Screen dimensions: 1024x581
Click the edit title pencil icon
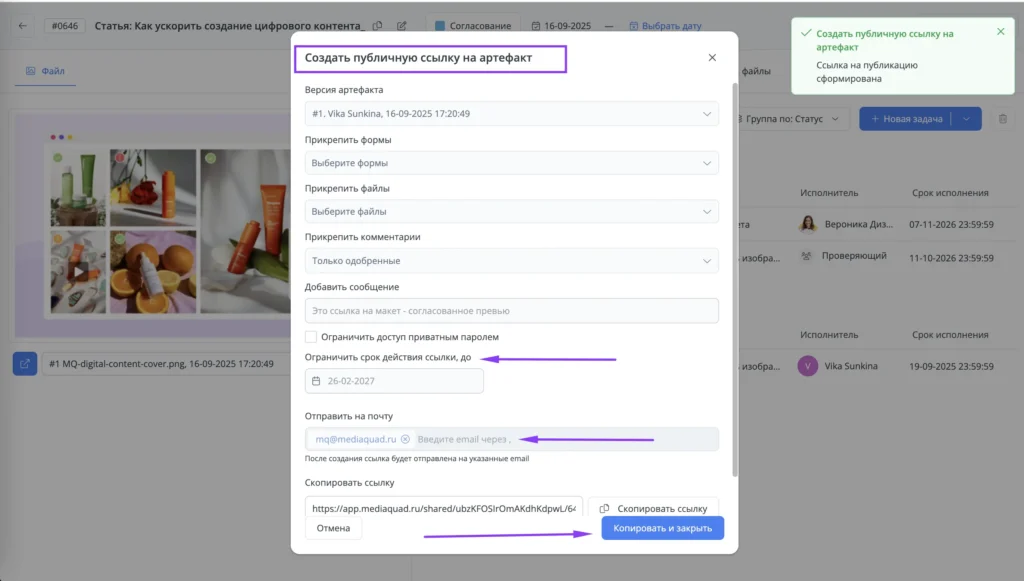pos(402,25)
